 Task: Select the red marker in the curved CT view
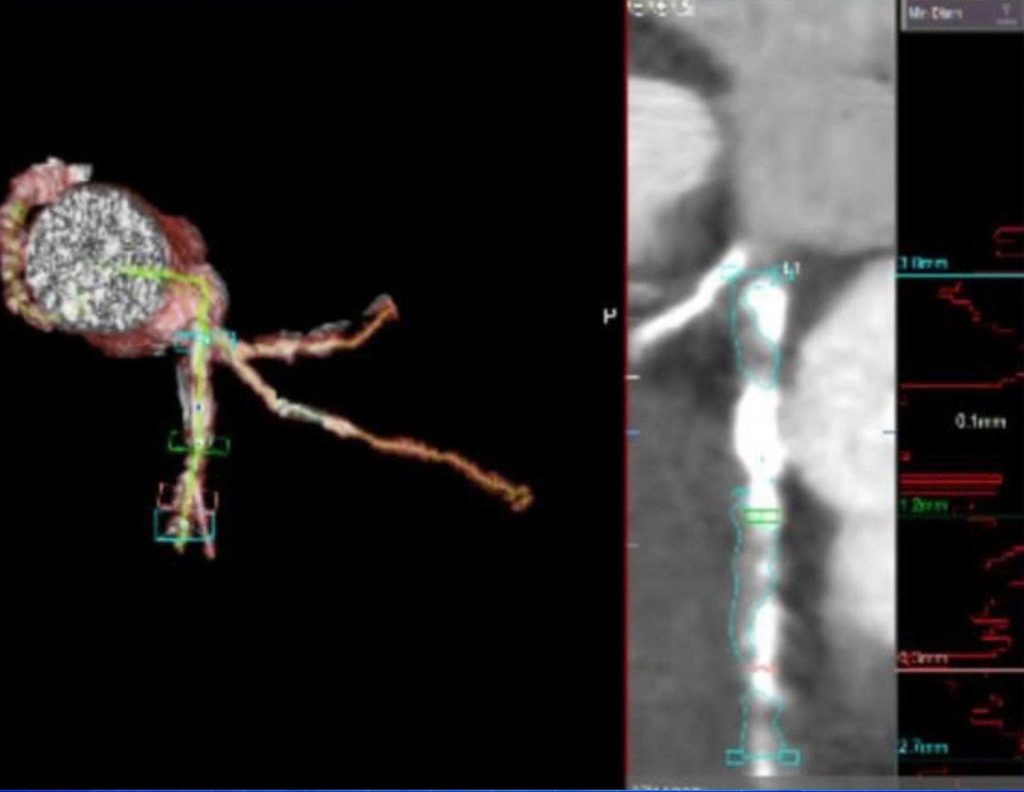click(x=761, y=668)
